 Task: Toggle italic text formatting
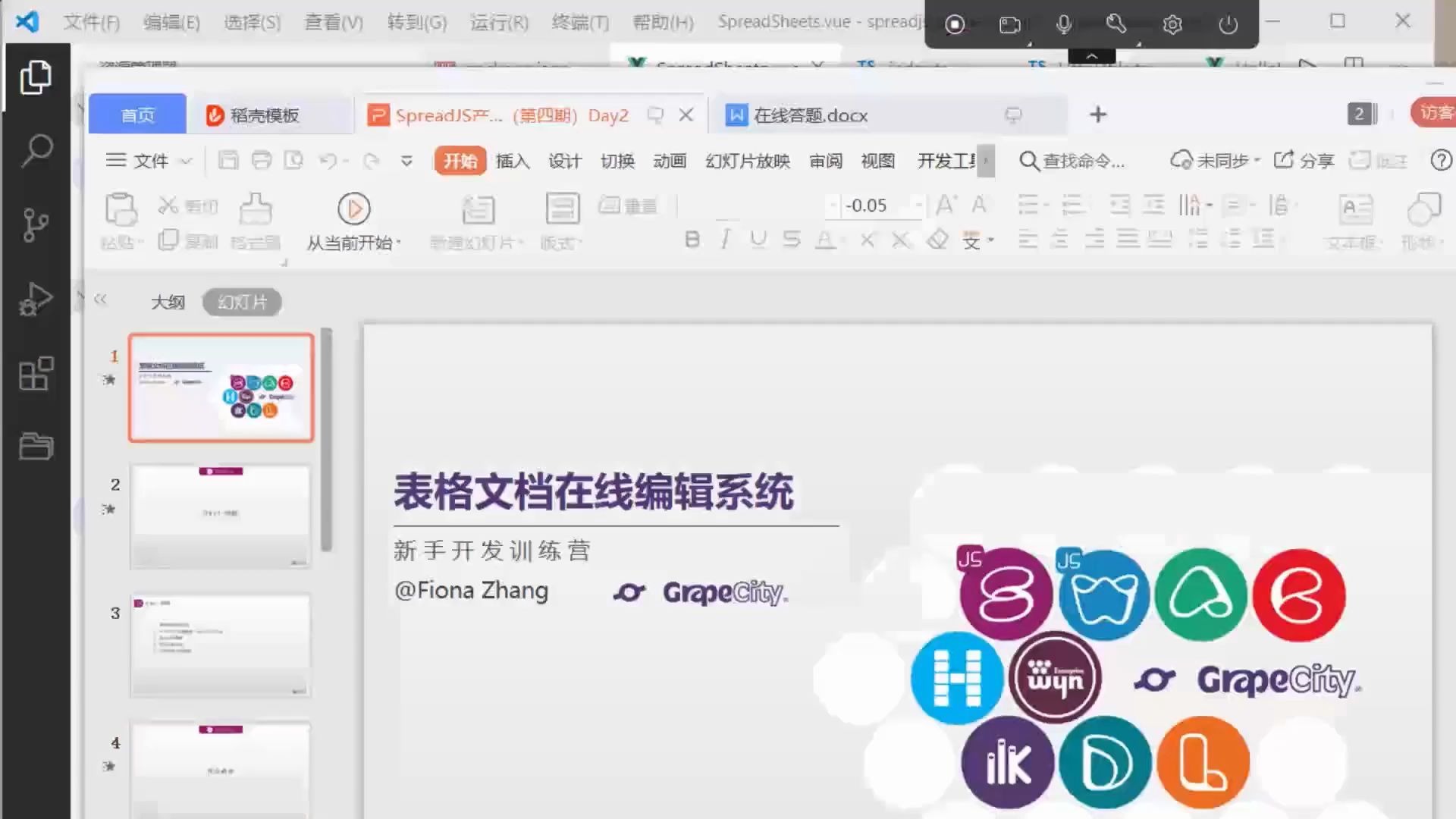coord(725,240)
